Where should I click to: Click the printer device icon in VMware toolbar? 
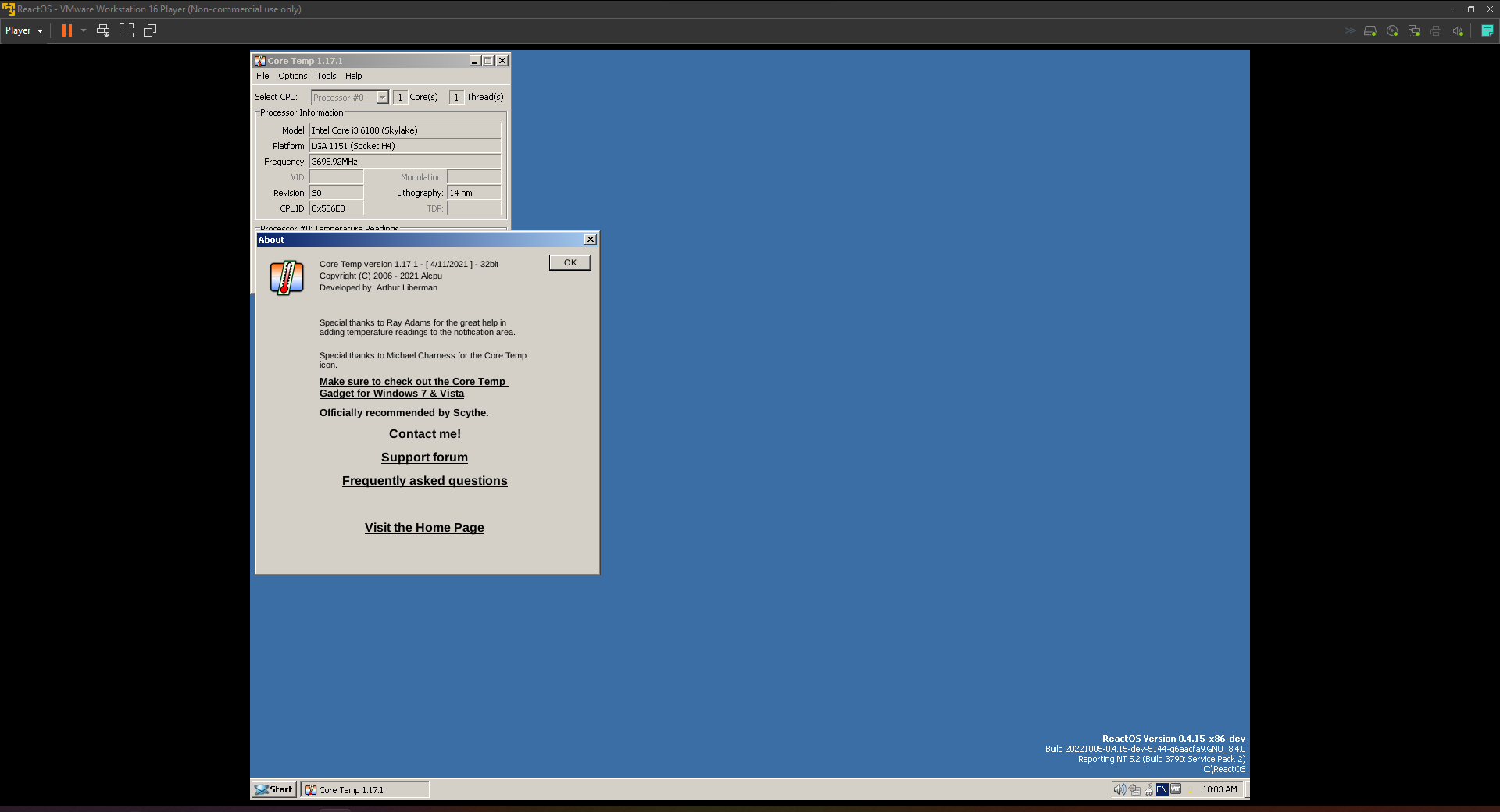point(1435,30)
